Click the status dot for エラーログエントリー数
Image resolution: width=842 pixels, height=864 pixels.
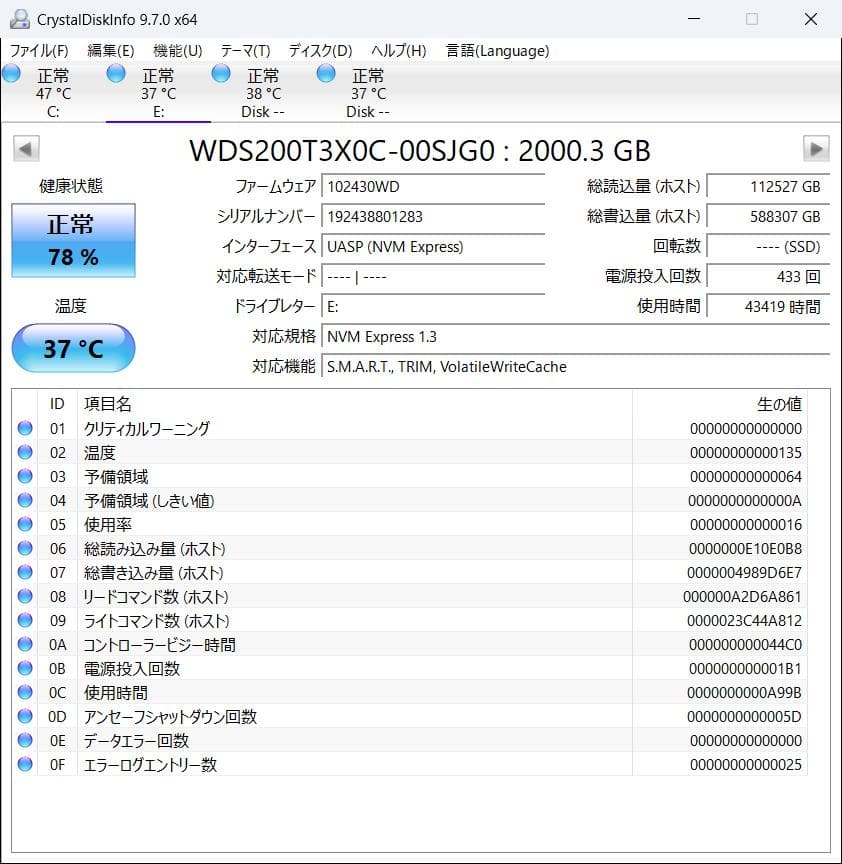25,764
